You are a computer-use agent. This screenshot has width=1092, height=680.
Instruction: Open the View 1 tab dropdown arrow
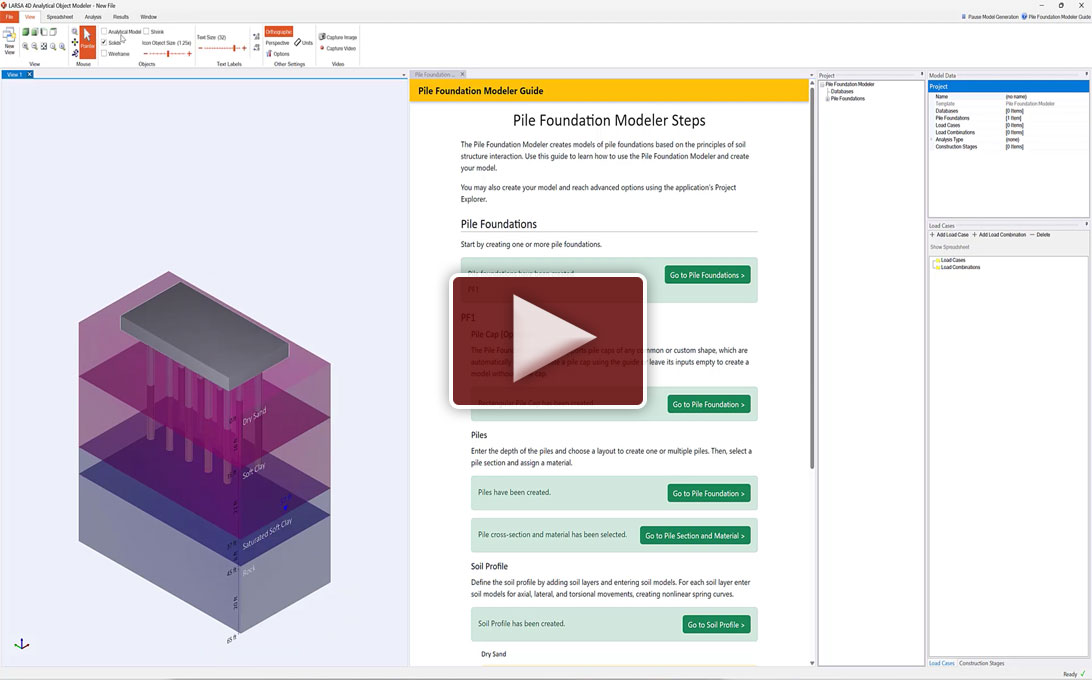tap(404, 75)
